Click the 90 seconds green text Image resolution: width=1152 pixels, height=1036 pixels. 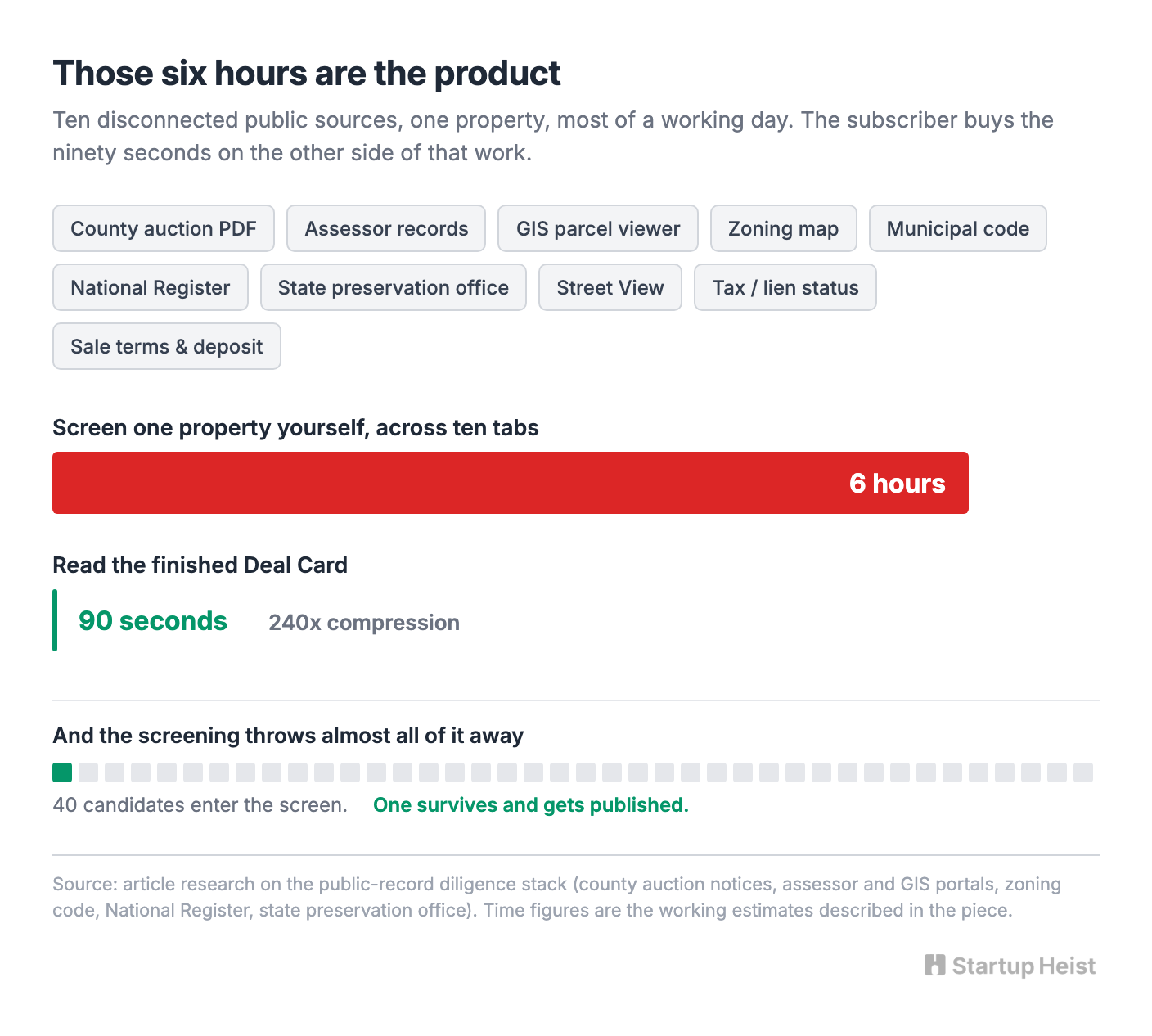pos(153,621)
